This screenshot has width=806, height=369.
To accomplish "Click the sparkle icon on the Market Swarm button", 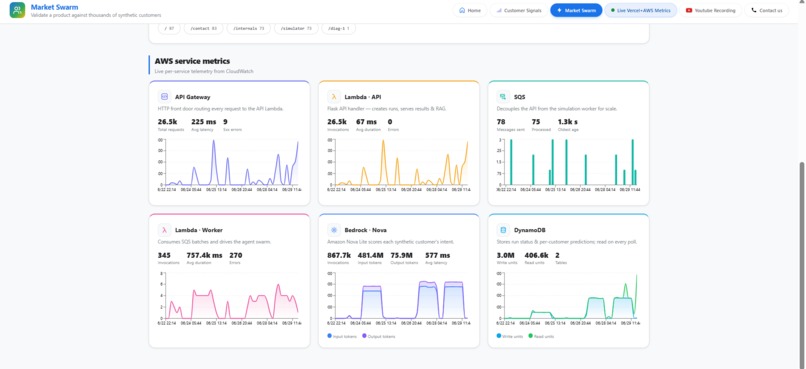I will click(x=559, y=10).
